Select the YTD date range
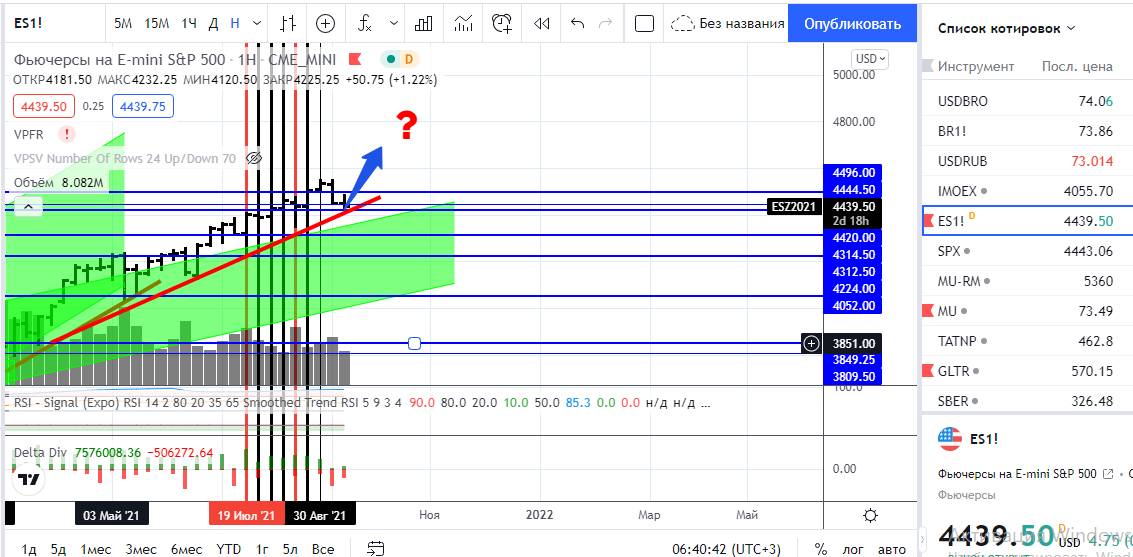The width and height of the screenshot is (1133, 557). (x=228, y=549)
